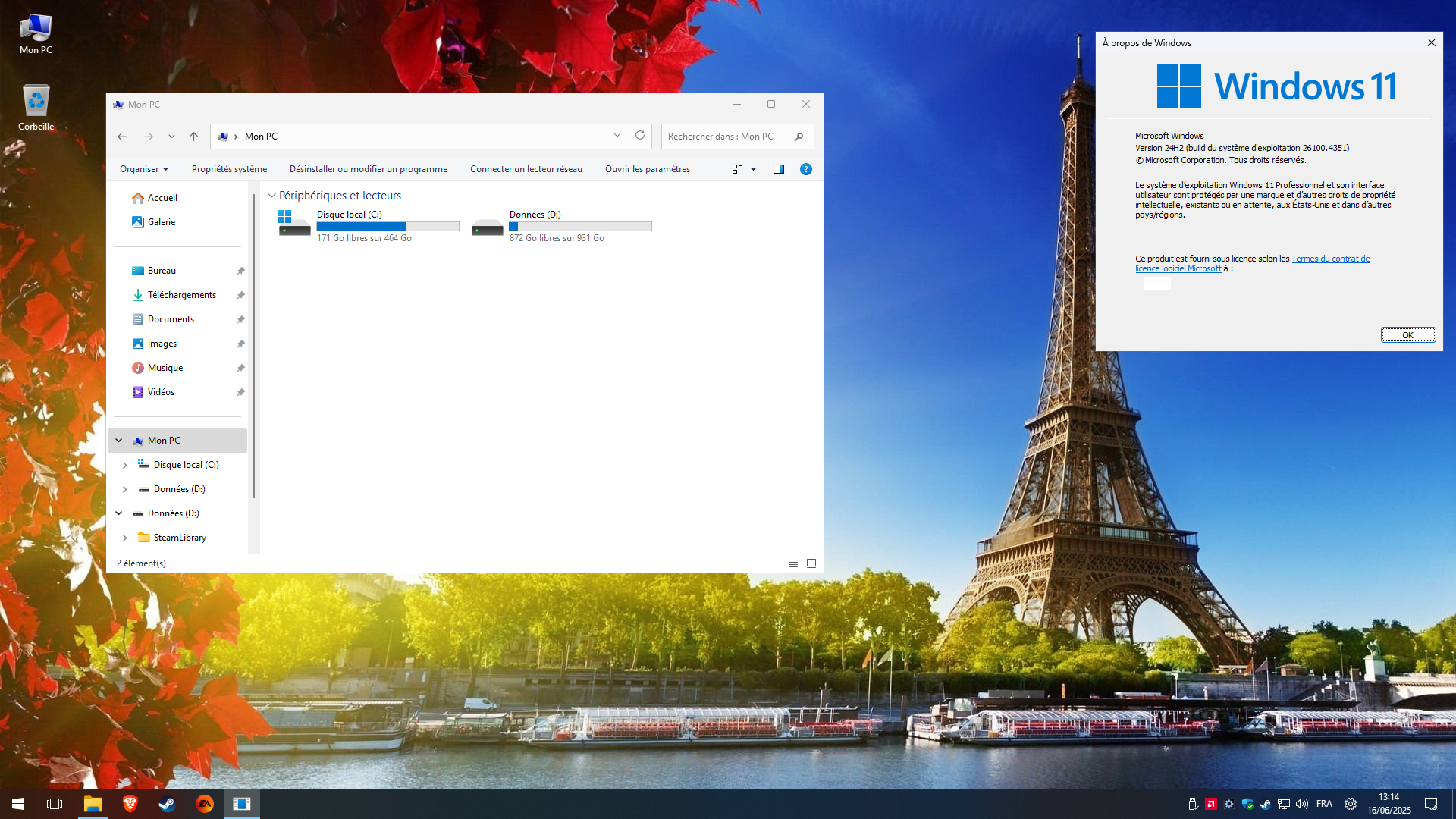Open File Explorer from taskbar
The image size is (1456, 819).
click(93, 804)
